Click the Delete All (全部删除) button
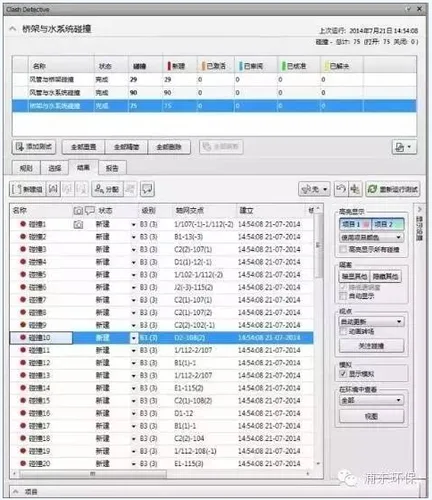This screenshot has width=432, height=500. [169, 147]
